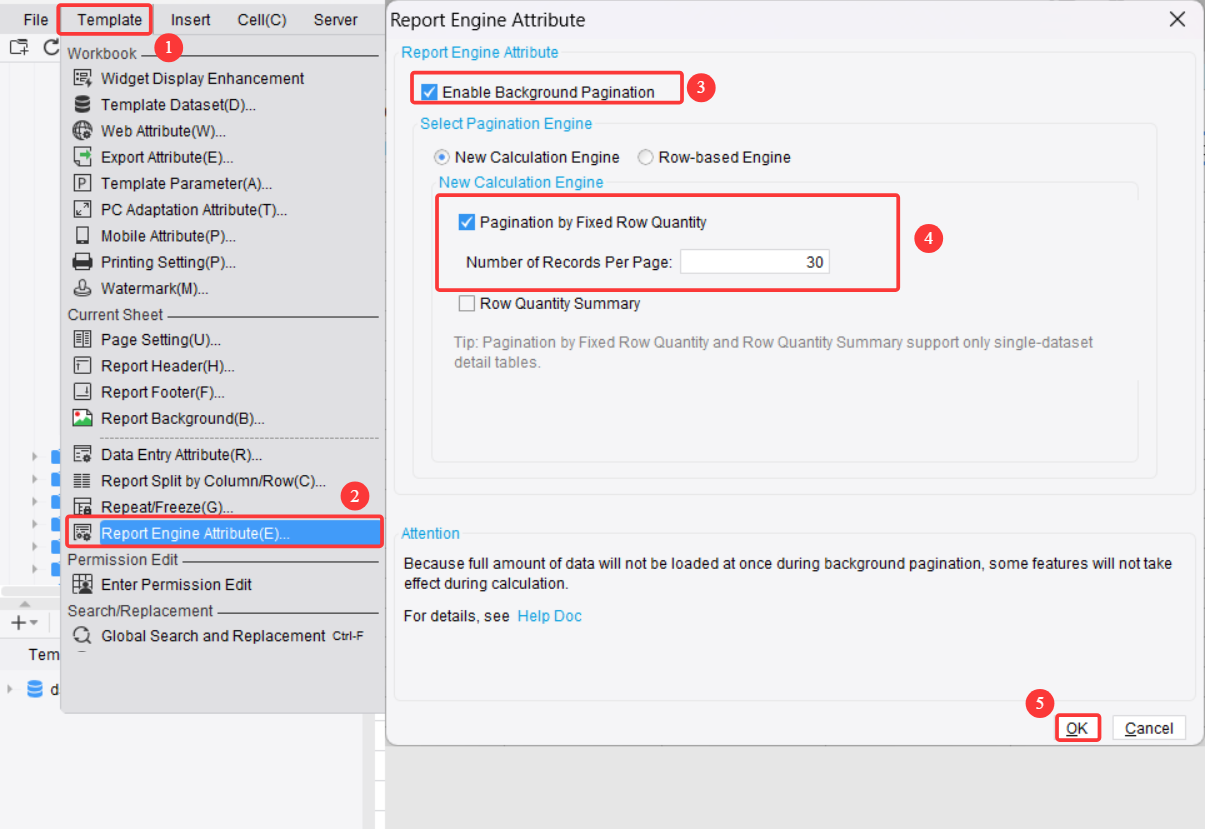Open the File menu
The width and height of the screenshot is (1205, 829).
[36, 20]
